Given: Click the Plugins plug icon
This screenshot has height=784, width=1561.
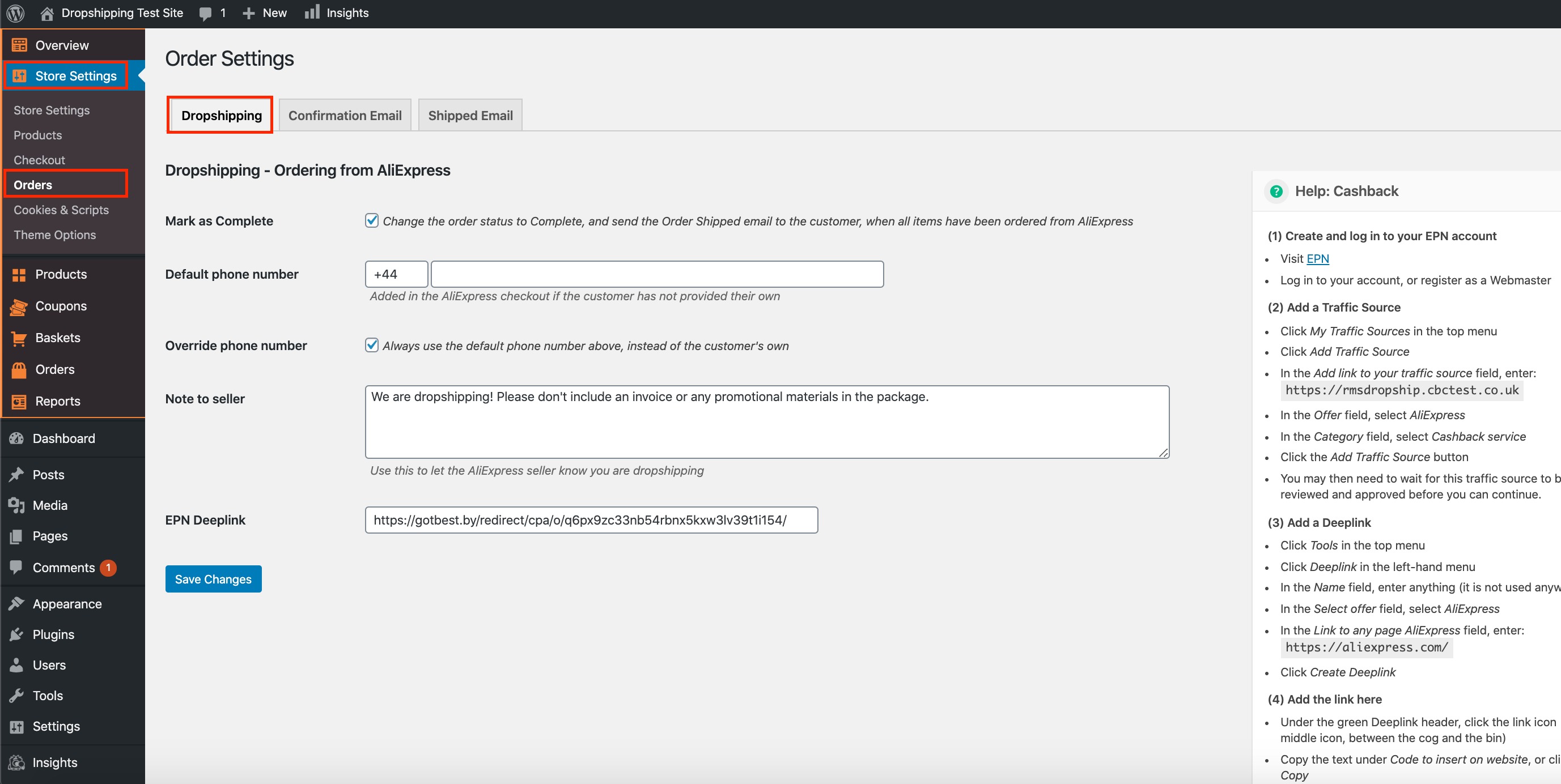Looking at the screenshot, I should point(16,634).
